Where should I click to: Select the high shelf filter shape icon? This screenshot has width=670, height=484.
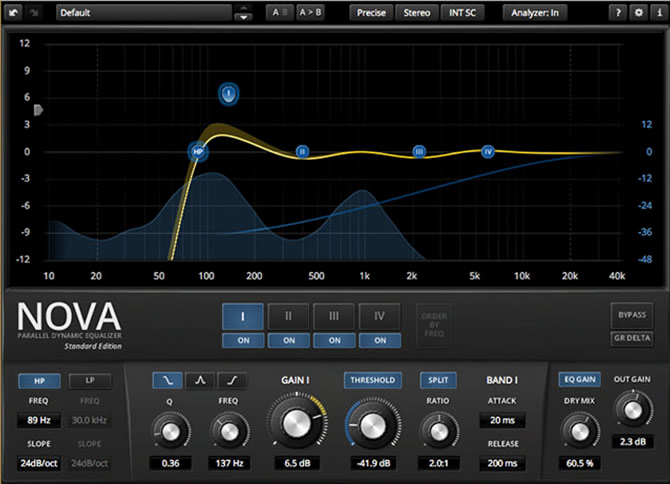(x=232, y=380)
